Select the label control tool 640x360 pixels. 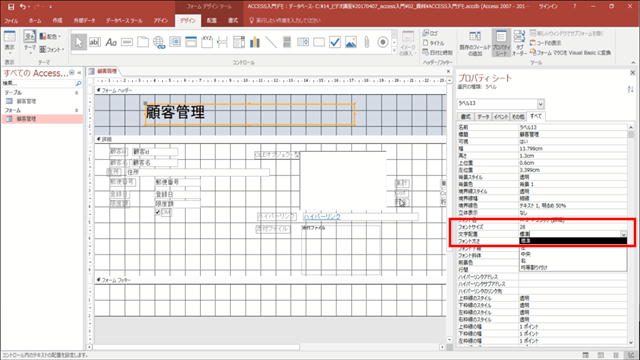point(111,42)
